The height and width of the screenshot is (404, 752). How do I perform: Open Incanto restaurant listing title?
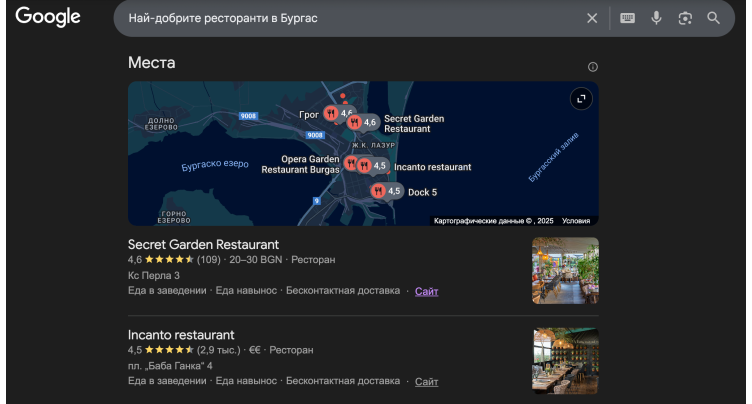[181, 334]
